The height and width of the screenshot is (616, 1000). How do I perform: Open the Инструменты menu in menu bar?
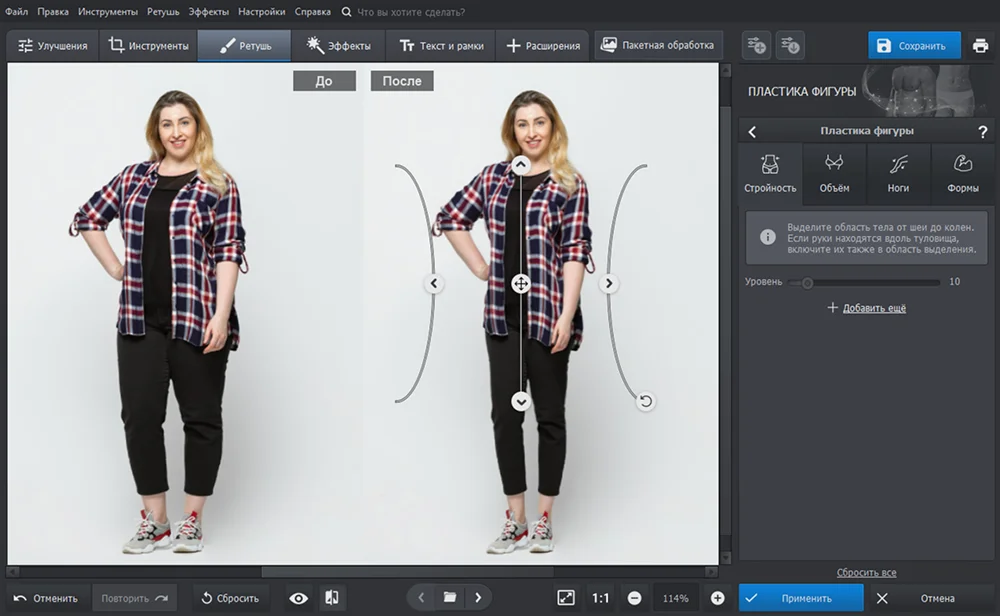108,11
